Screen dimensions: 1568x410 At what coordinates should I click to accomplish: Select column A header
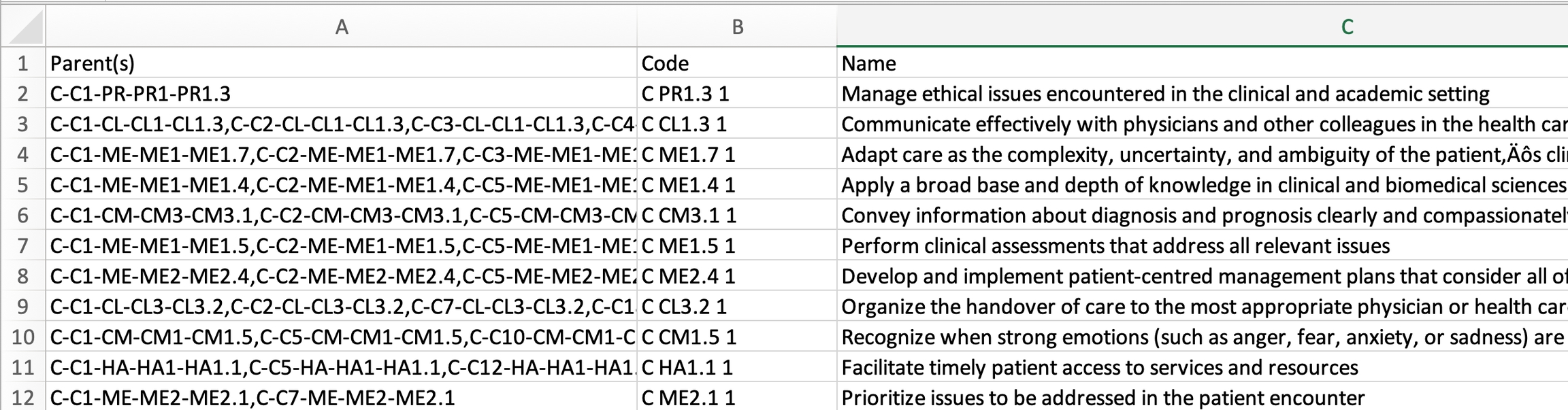pos(342,27)
